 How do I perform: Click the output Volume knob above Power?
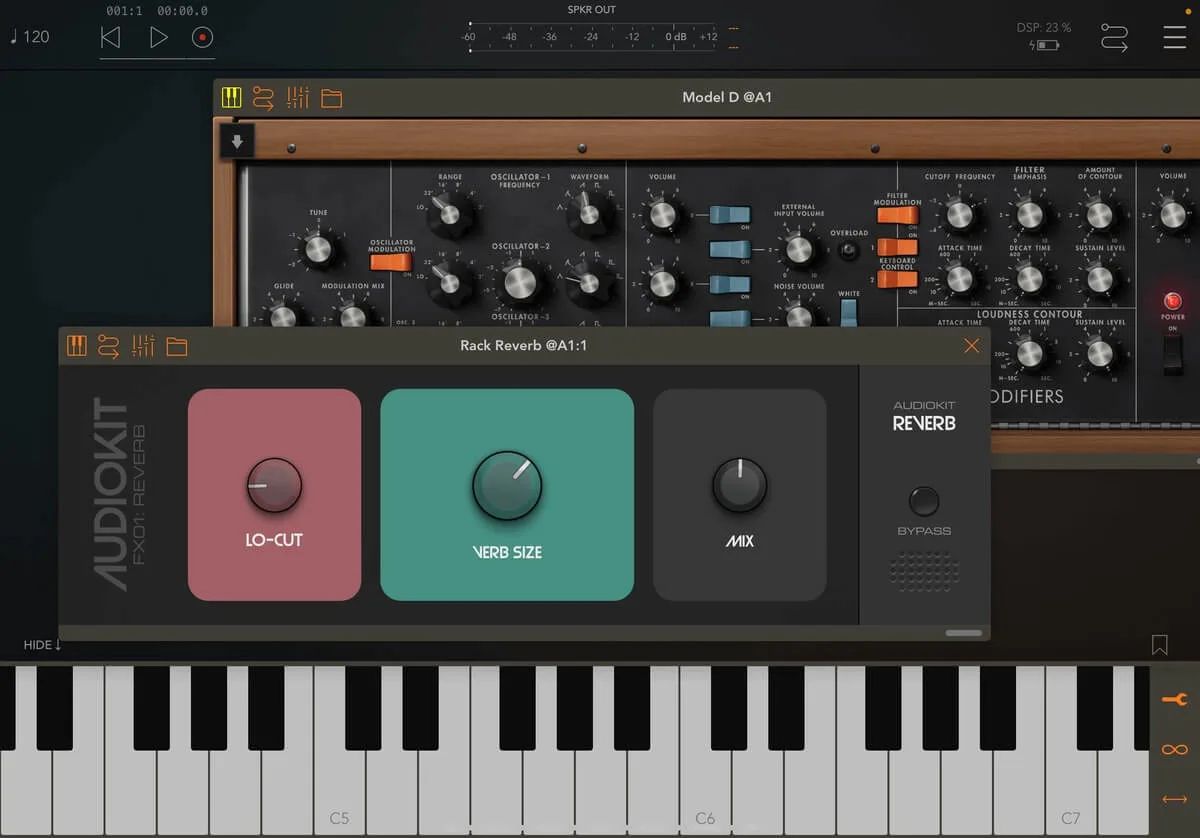pos(1173,214)
